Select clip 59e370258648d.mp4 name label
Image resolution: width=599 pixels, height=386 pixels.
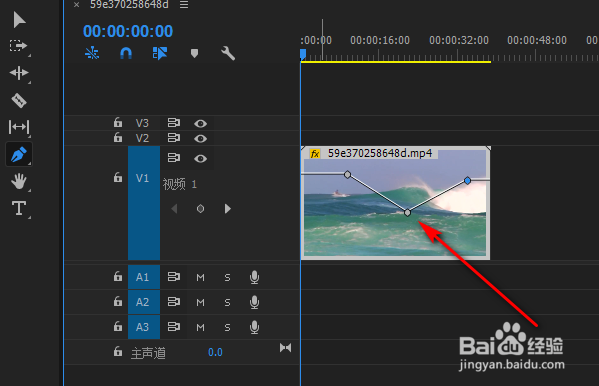(x=380, y=153)
